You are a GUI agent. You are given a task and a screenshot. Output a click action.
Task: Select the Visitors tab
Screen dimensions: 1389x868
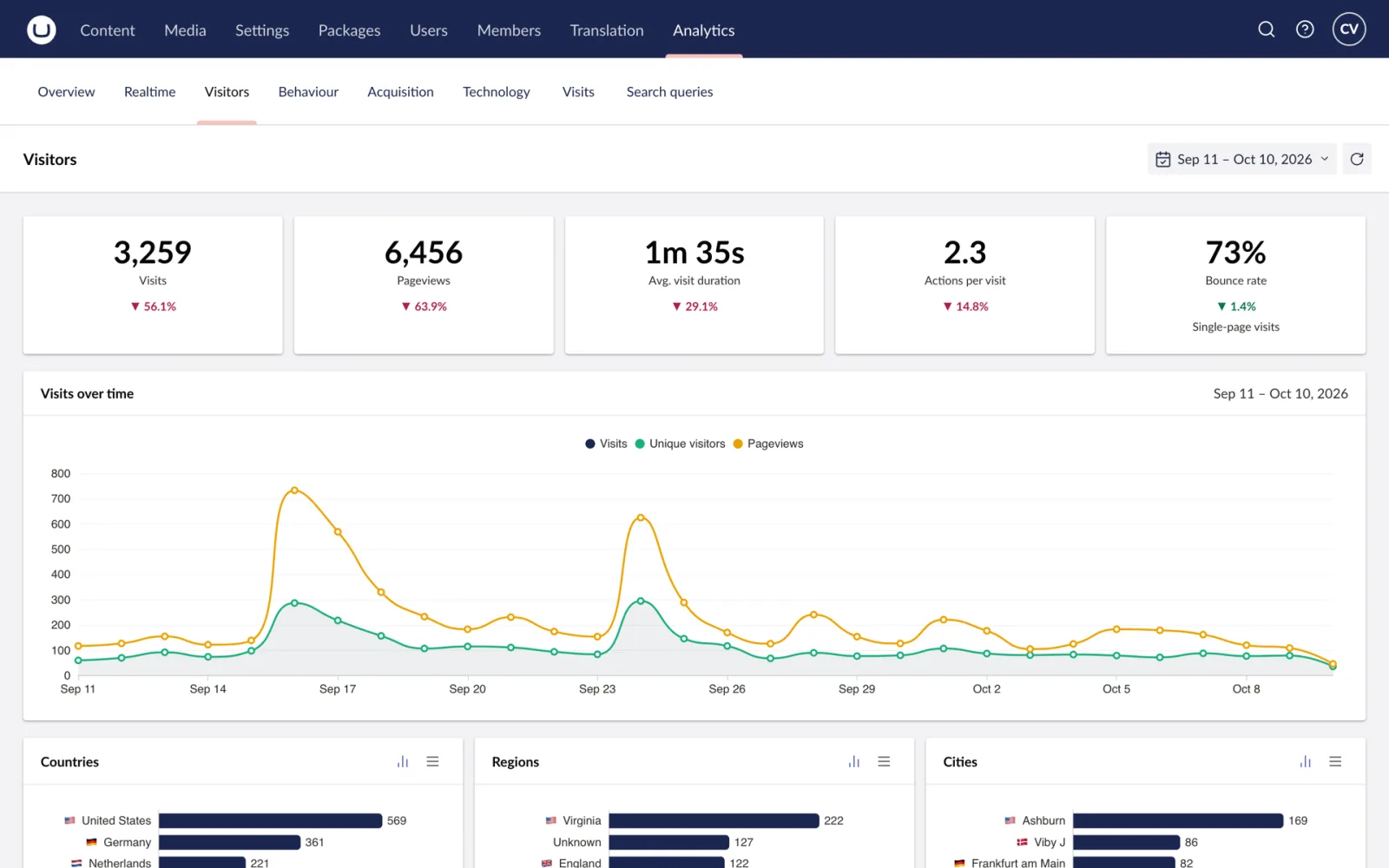click(x=227, y=92)
